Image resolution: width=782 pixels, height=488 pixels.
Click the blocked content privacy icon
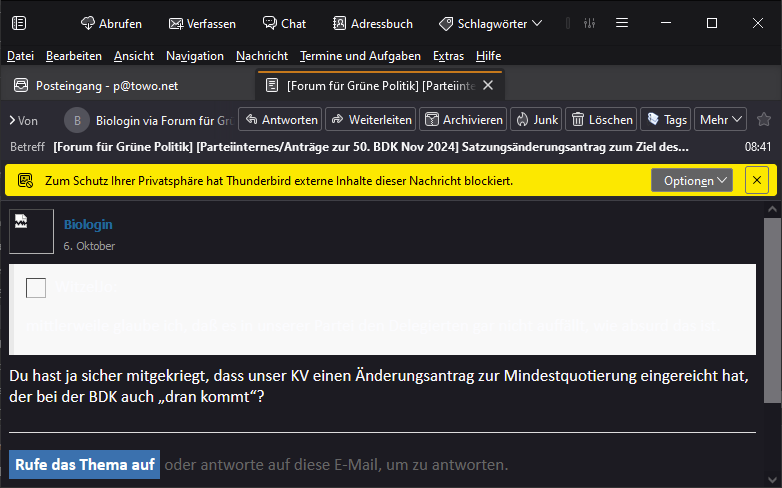tap(25, 180)
